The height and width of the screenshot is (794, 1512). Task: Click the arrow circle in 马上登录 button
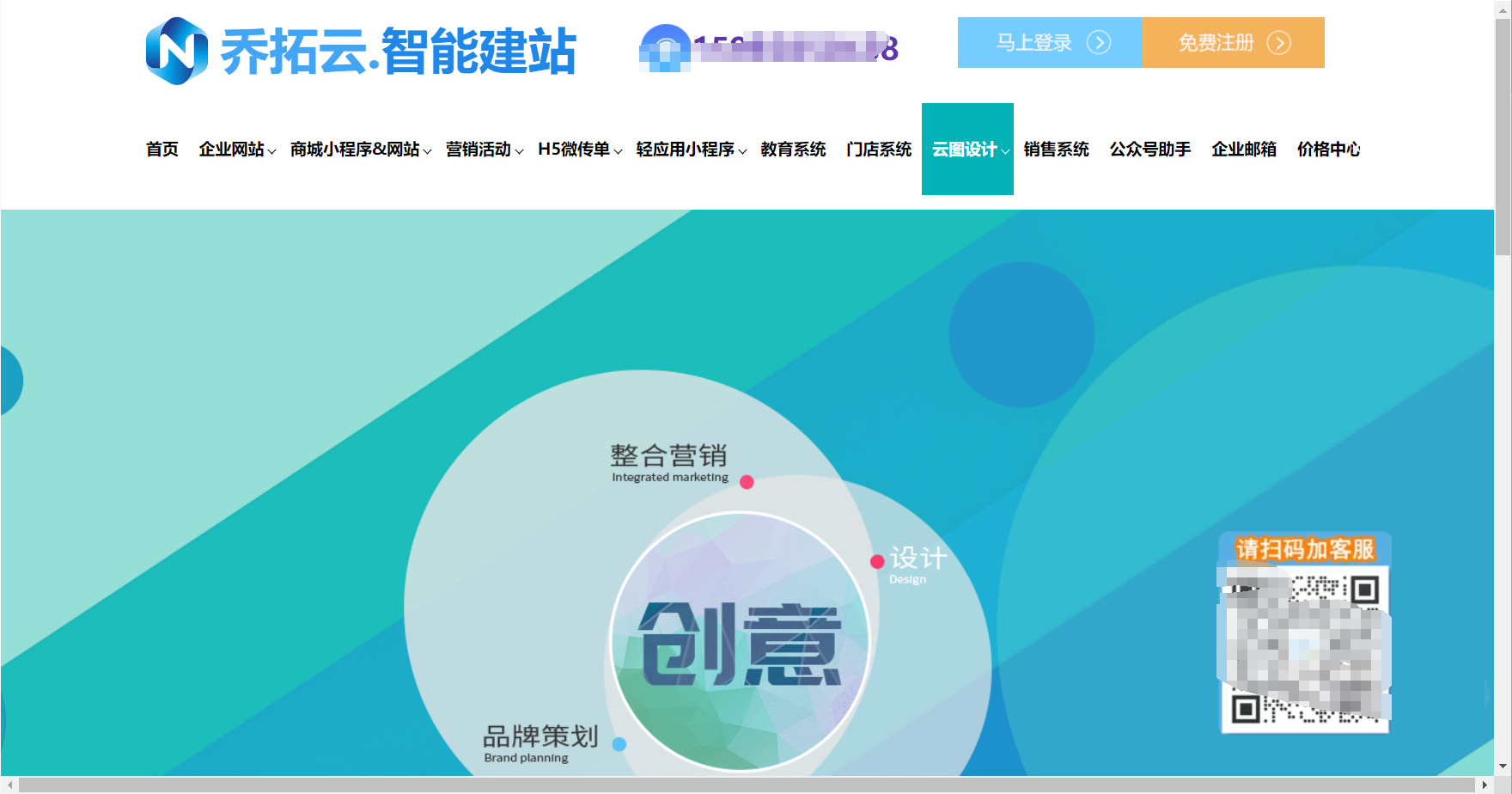[1099, 42]
